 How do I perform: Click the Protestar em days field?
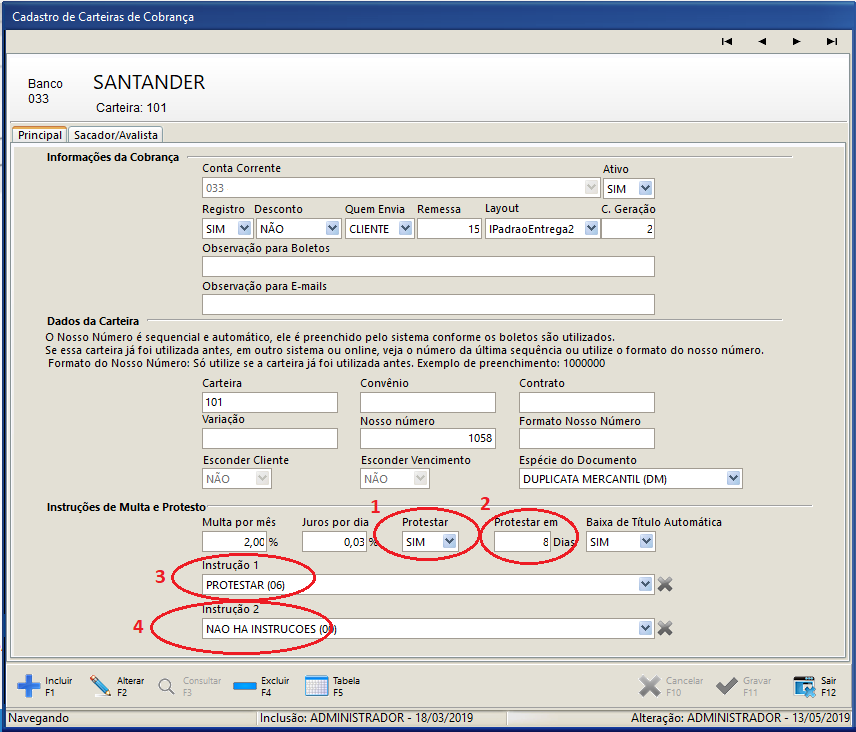pyautogui.click(x=522, y=542)
